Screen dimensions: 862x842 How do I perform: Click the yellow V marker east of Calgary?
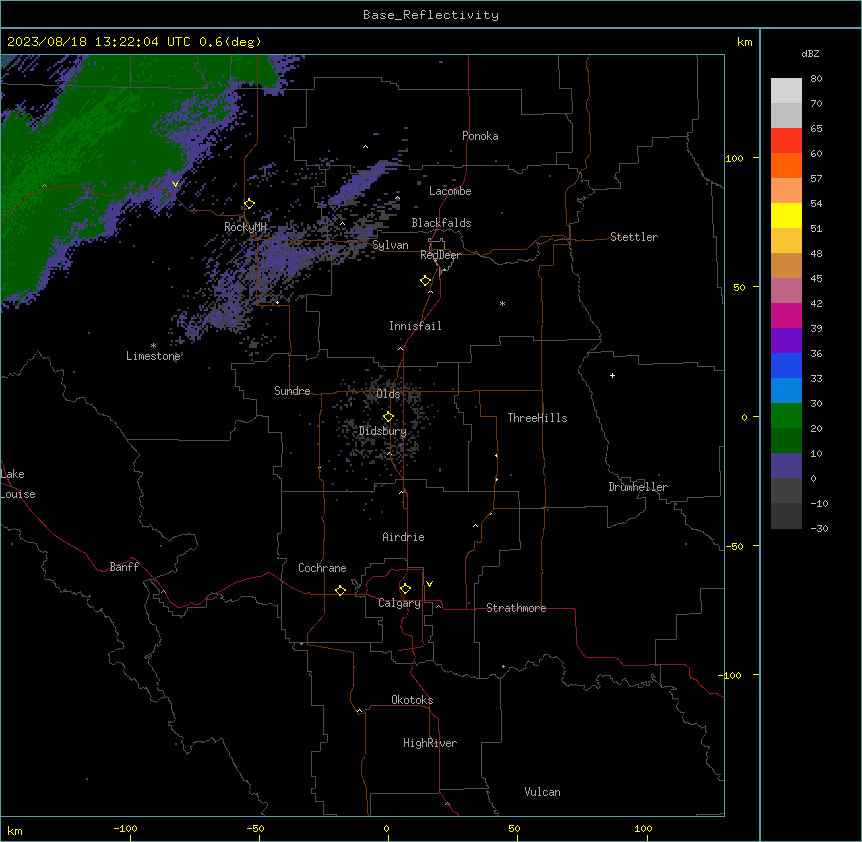429,584
